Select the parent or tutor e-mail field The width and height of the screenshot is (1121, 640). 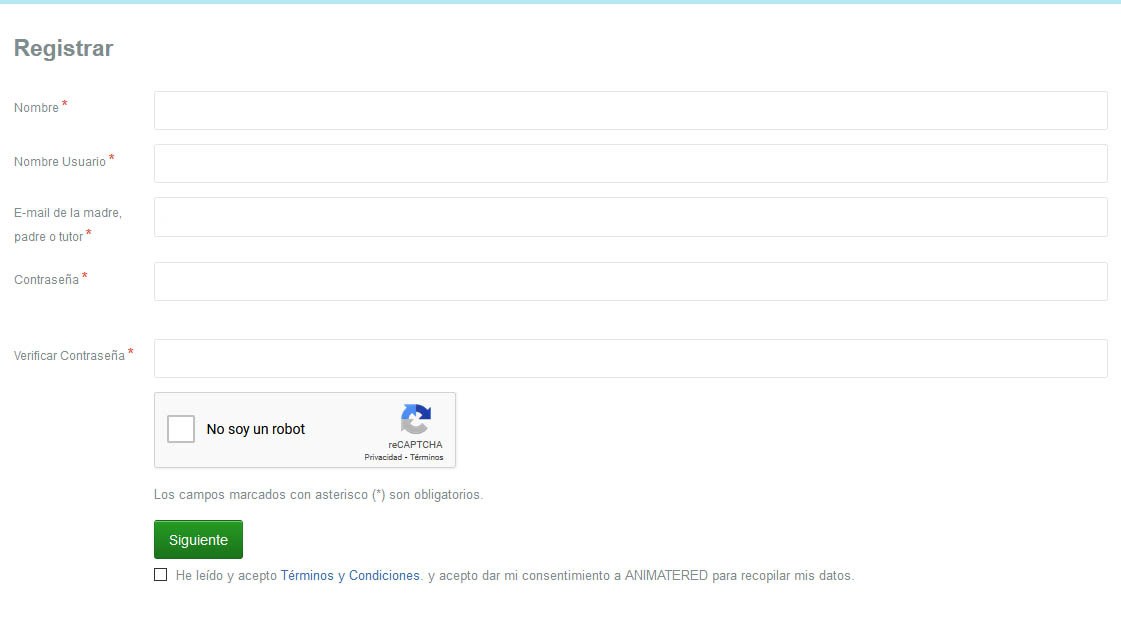[x=630, y=217]
